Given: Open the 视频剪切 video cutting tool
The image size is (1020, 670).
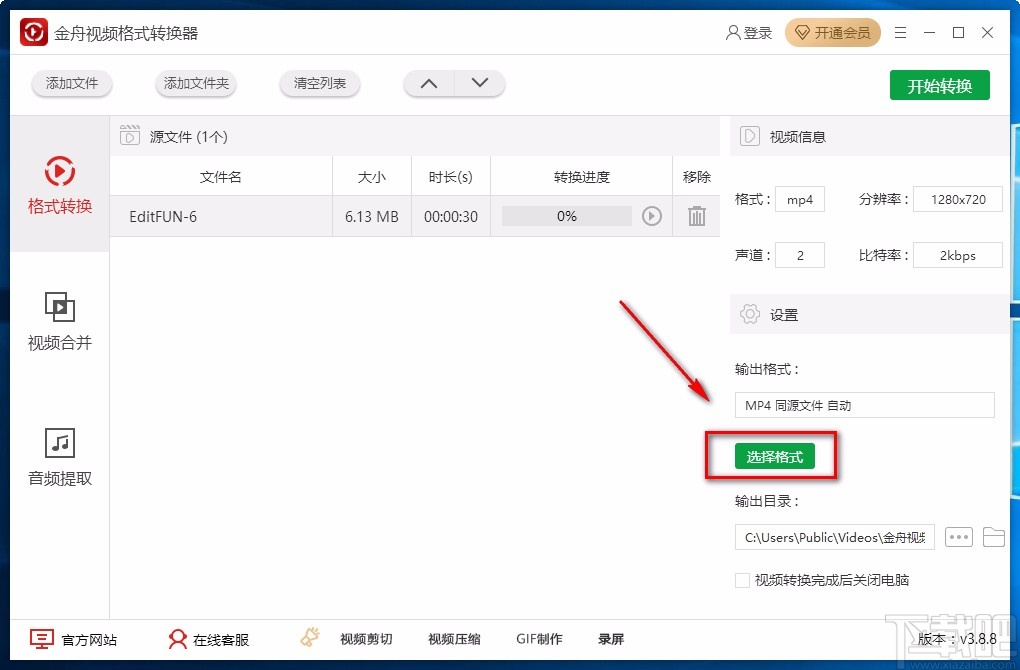Looking at the screenshot, I should [x=366, y=639].
